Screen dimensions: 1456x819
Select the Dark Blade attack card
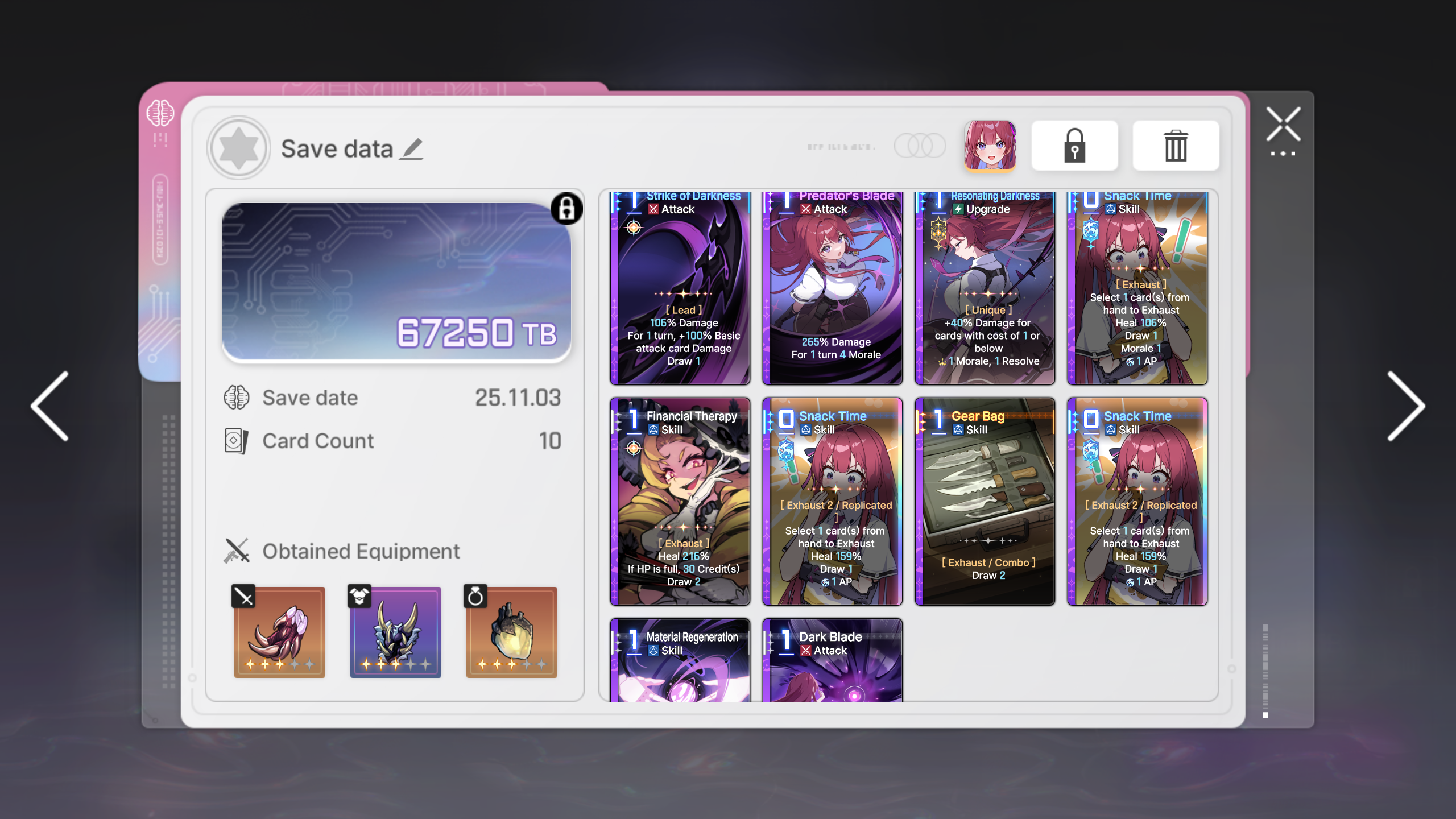832,660
